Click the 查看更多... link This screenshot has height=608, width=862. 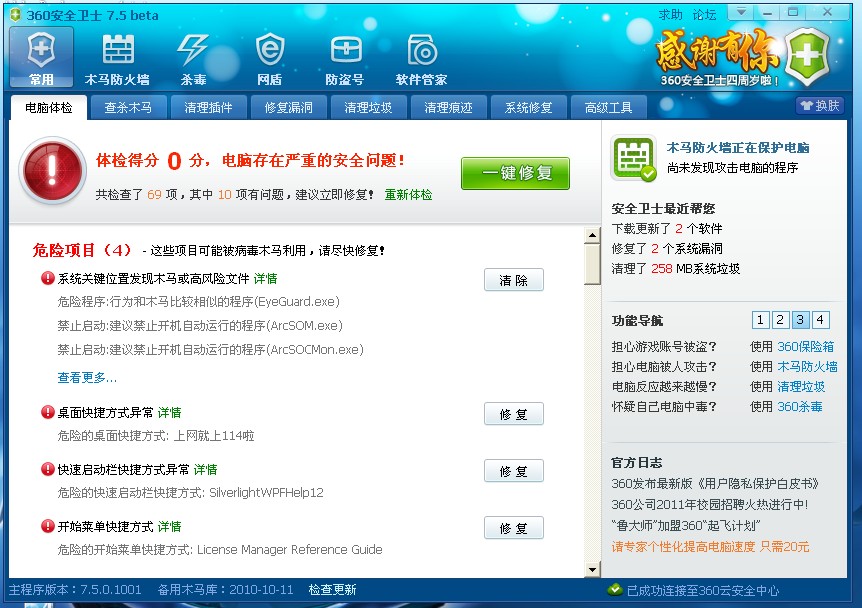tap(87, 378)
